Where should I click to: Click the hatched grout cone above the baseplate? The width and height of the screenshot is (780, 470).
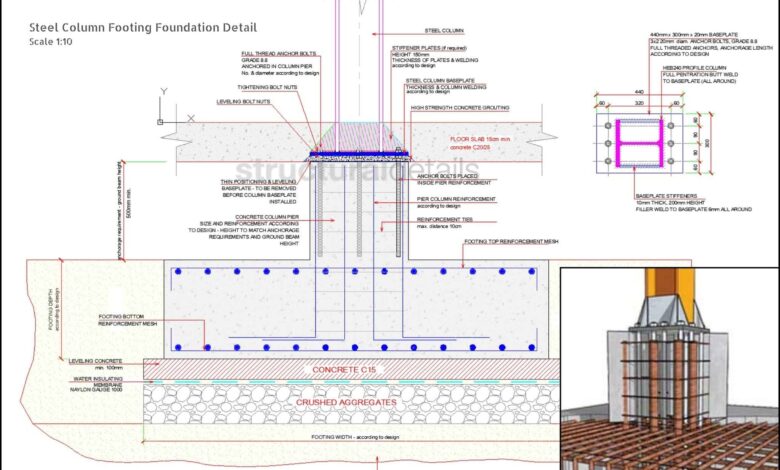tap(359, 137)
